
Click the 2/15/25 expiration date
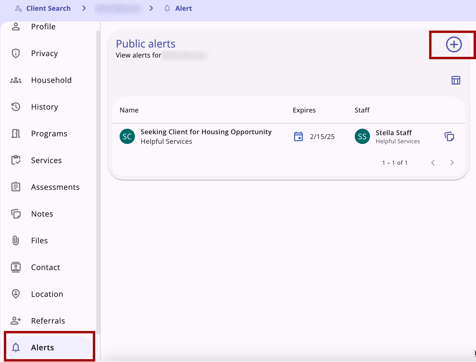(x=322, y=137)
